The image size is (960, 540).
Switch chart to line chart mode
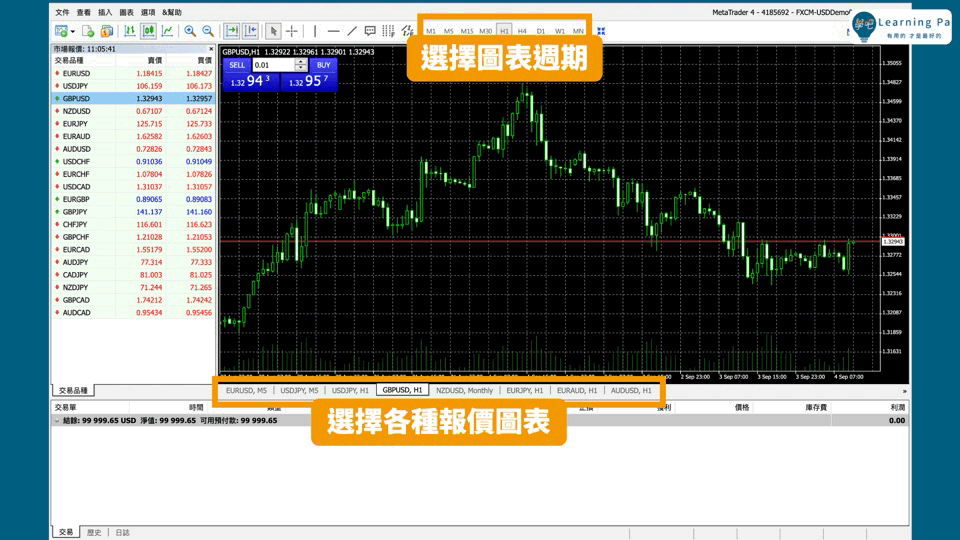(167, 31)
